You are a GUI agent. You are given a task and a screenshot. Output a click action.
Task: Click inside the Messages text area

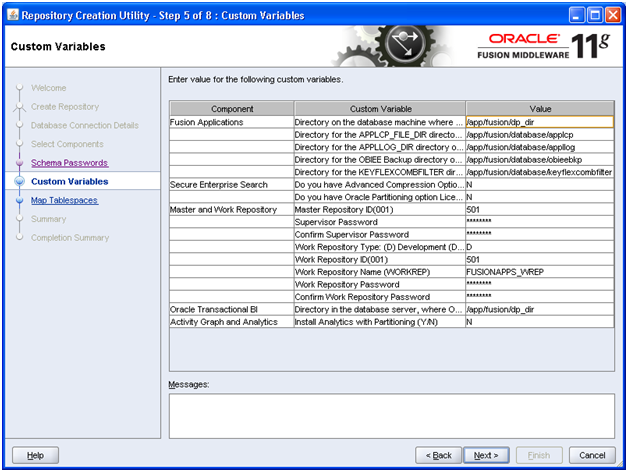pyautogui.click(x=392, y=416)
